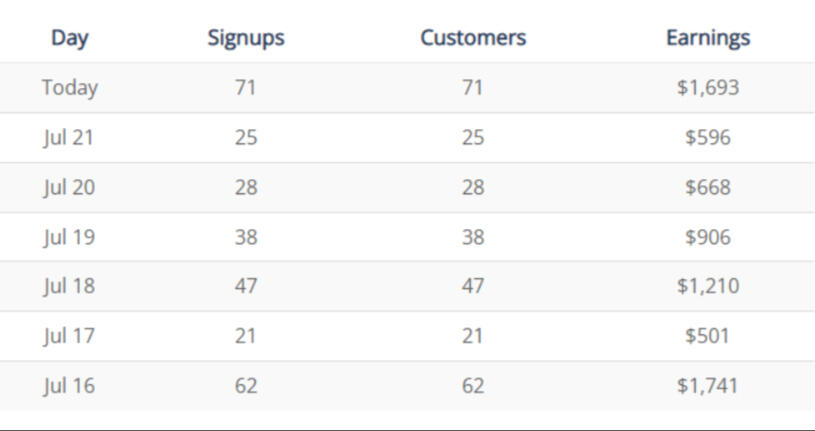Click Jul 16 customers count of 62
The height and width of the screenshot is (431, 815).
click(x=473, y=385)
